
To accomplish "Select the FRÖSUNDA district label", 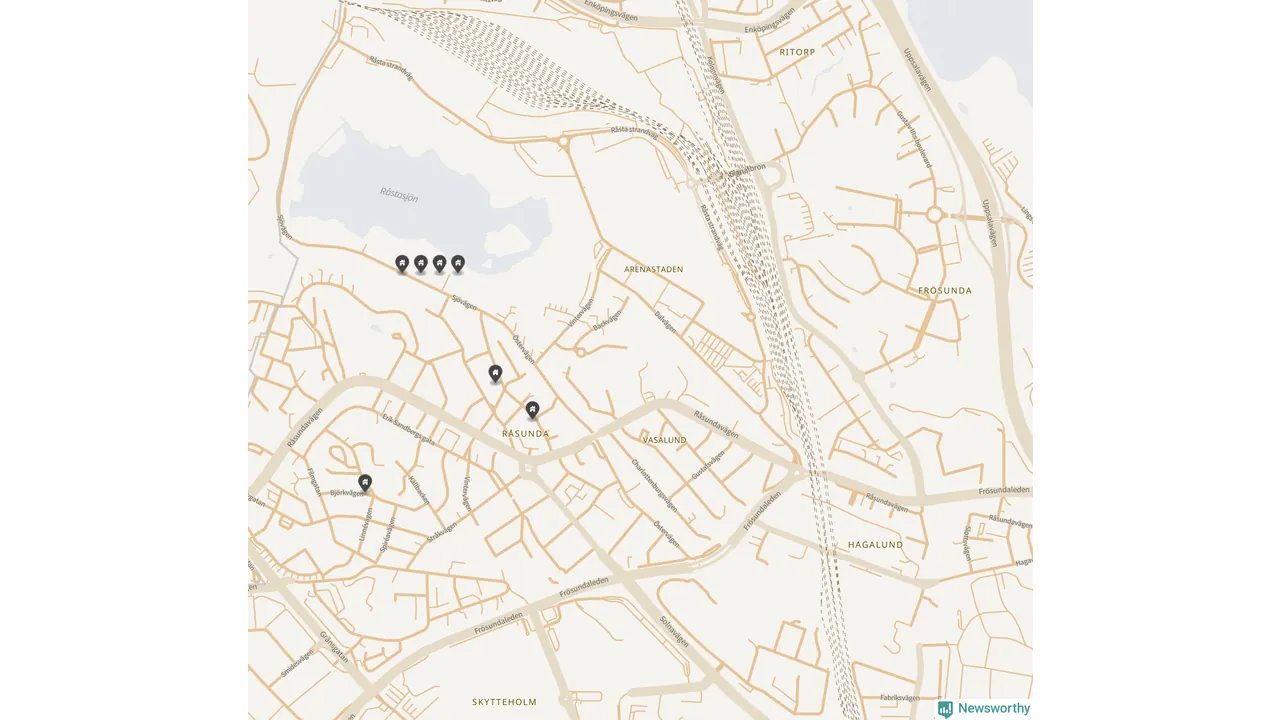I will tap(945, 290).
